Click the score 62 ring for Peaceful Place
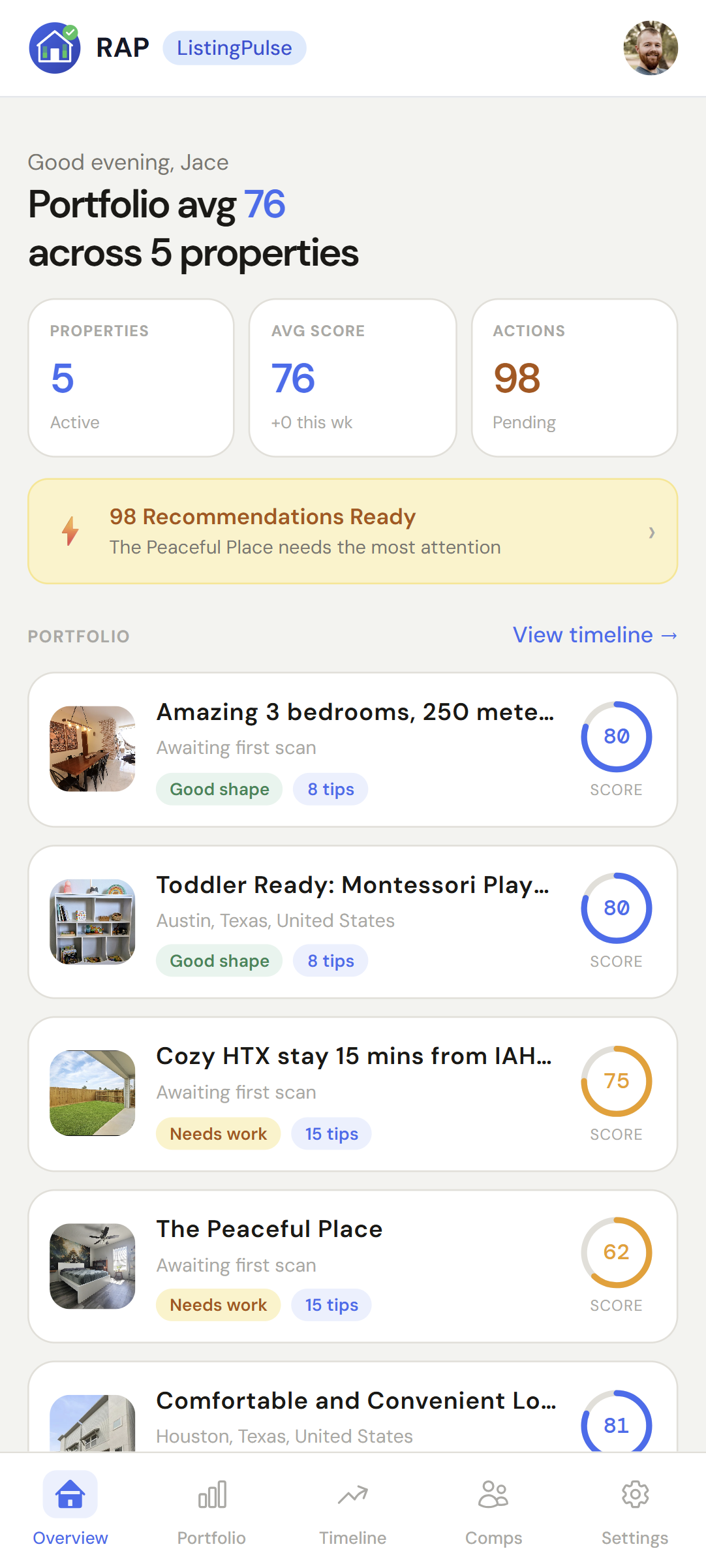706x1568 pixels. point(616,1252)
